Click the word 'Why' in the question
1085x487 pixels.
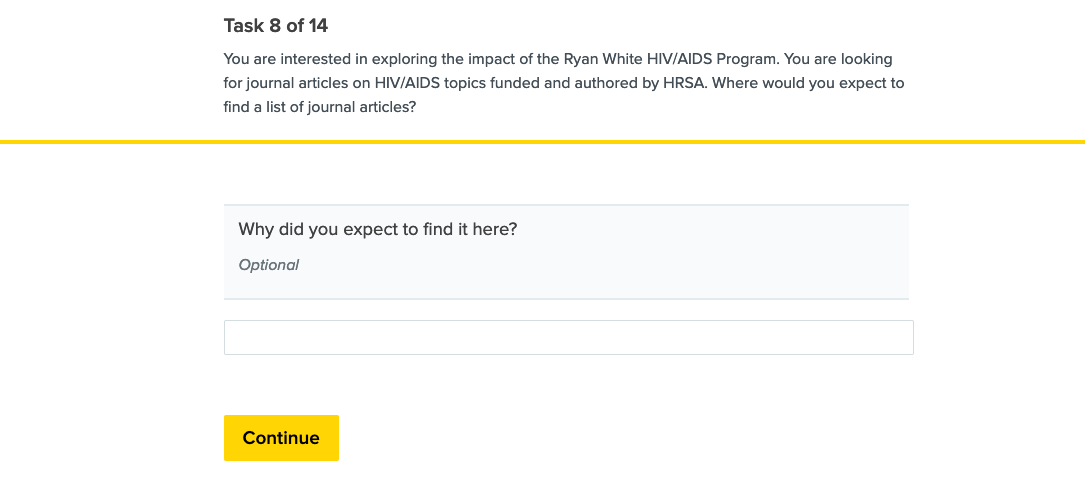click(x=255, y=229)
